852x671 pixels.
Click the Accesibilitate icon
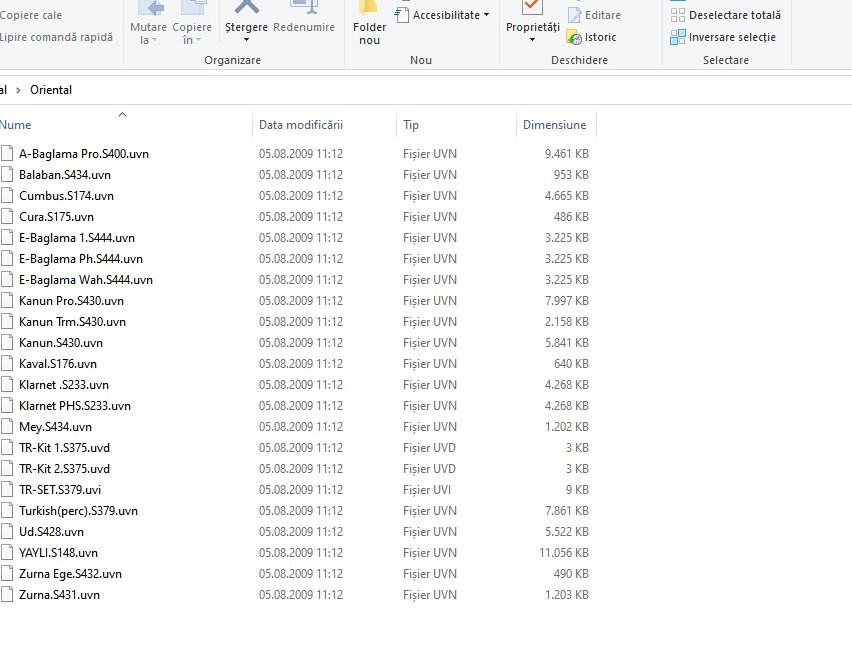click(402, 15)
